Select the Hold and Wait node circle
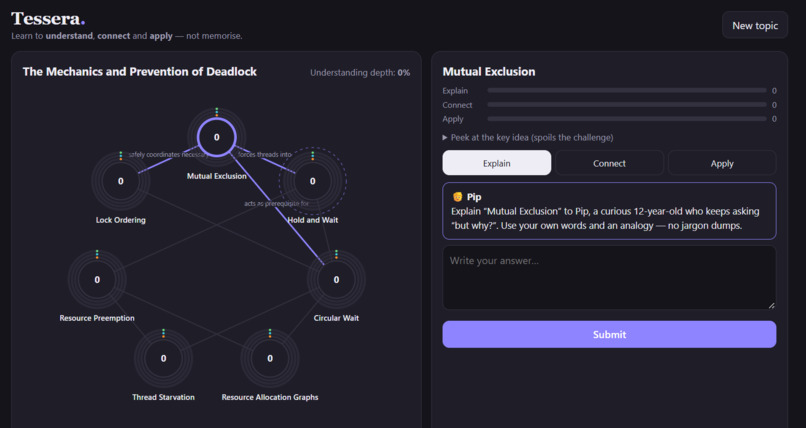The image size is (806, 428). click(313, 181)
